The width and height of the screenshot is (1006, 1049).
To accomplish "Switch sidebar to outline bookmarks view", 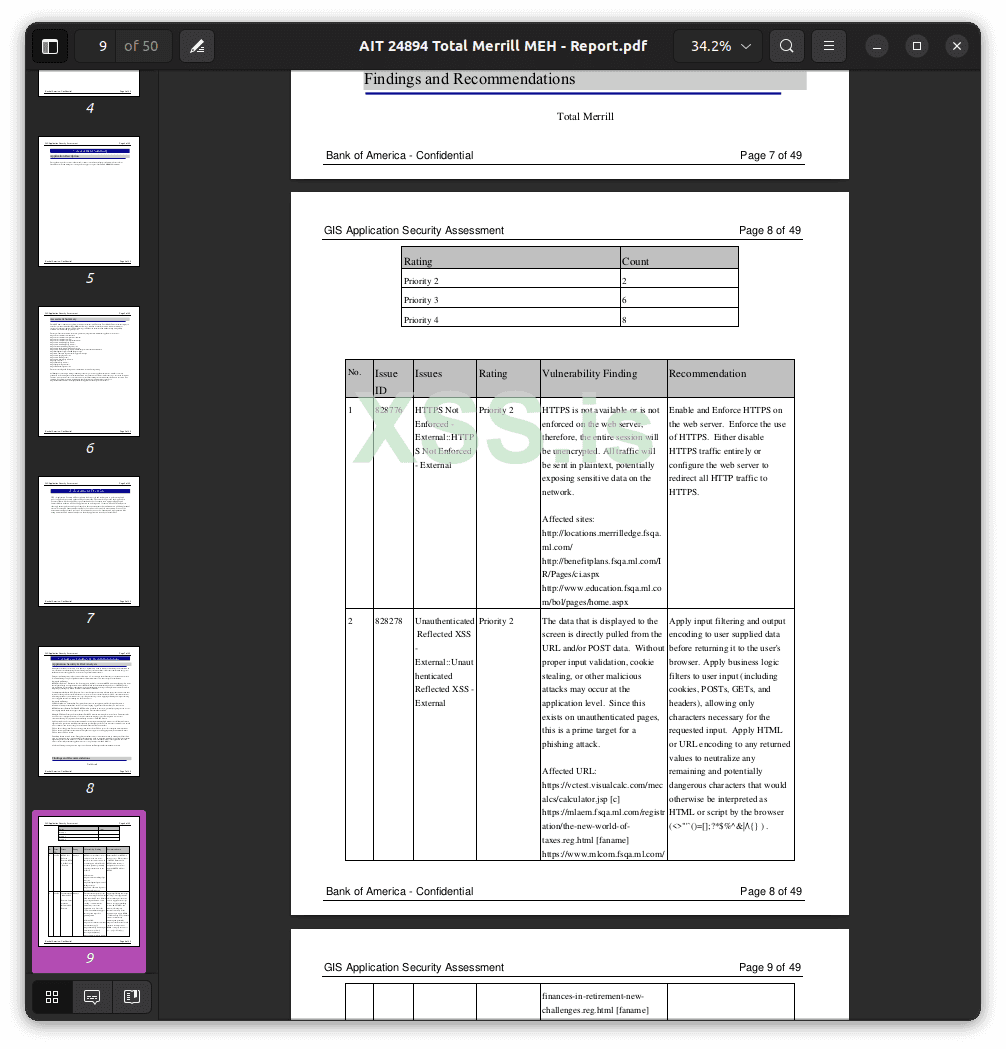I will (132, 997).
